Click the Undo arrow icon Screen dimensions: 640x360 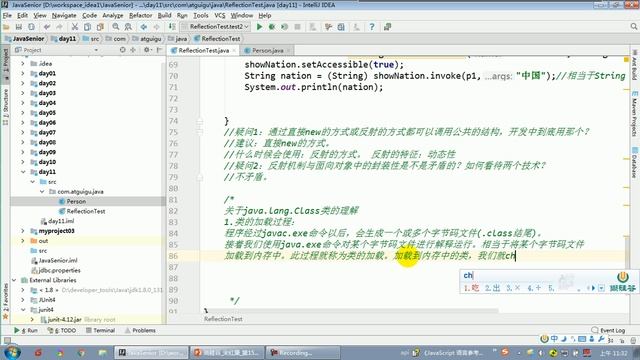[x=47, y=27]
